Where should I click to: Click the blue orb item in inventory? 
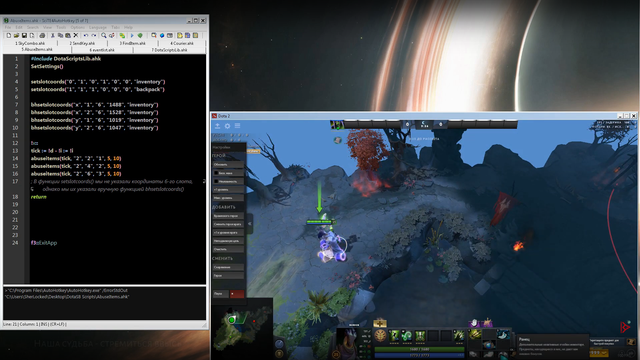(489, 345)
